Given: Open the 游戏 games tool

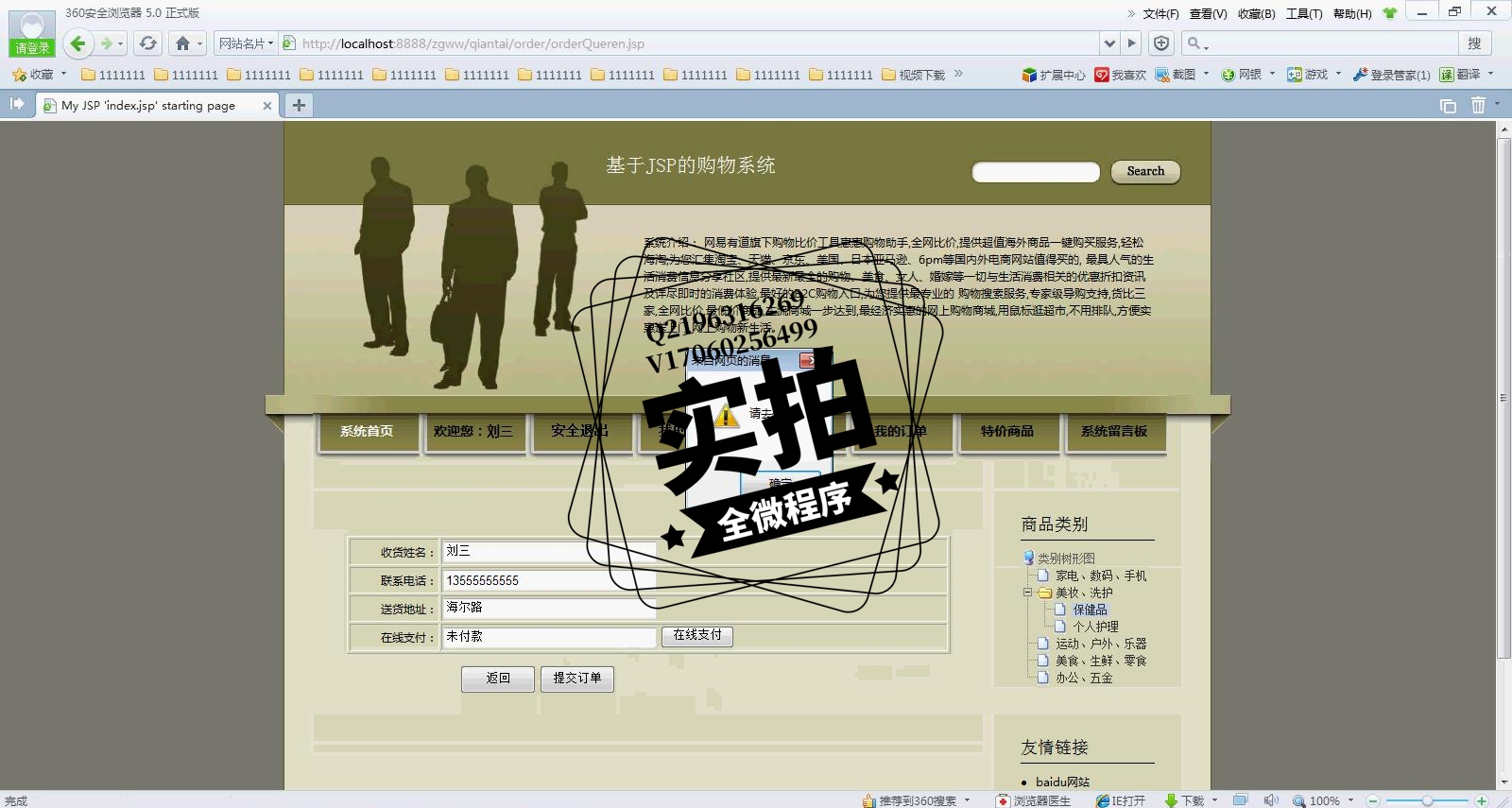Looking at the screenshot, I should point(1308,75).
